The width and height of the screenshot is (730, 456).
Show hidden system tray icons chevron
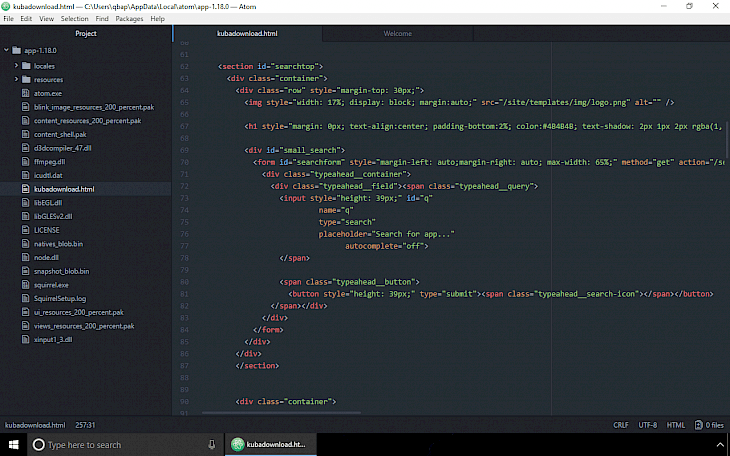point(720,445)
